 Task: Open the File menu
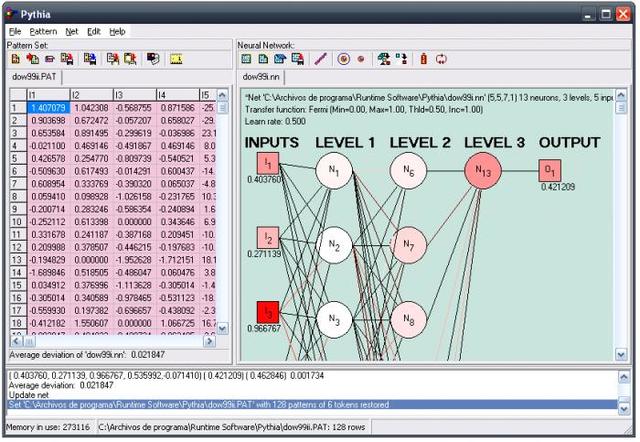point(15,31)
